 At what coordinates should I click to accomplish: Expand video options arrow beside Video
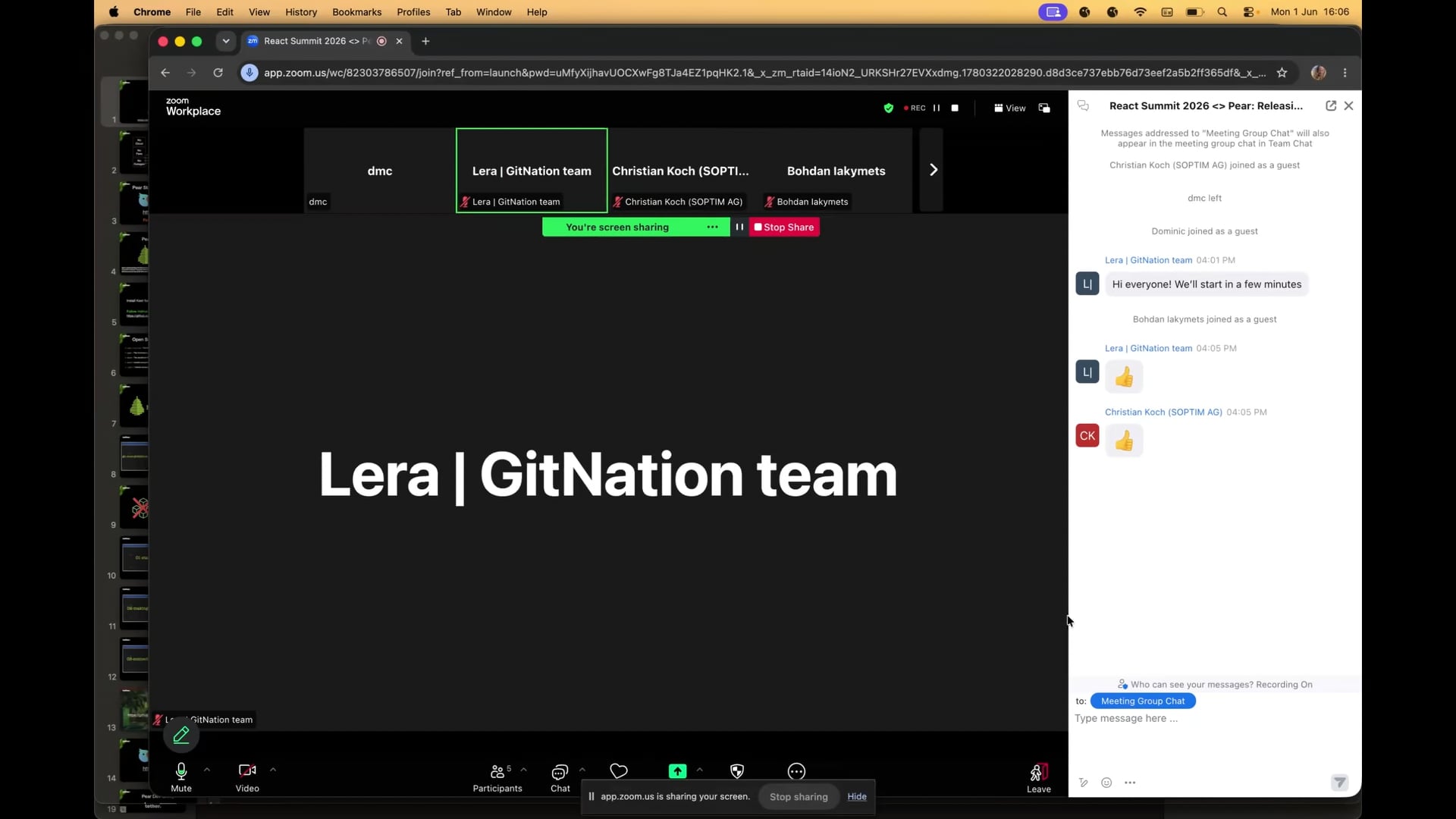273,770
